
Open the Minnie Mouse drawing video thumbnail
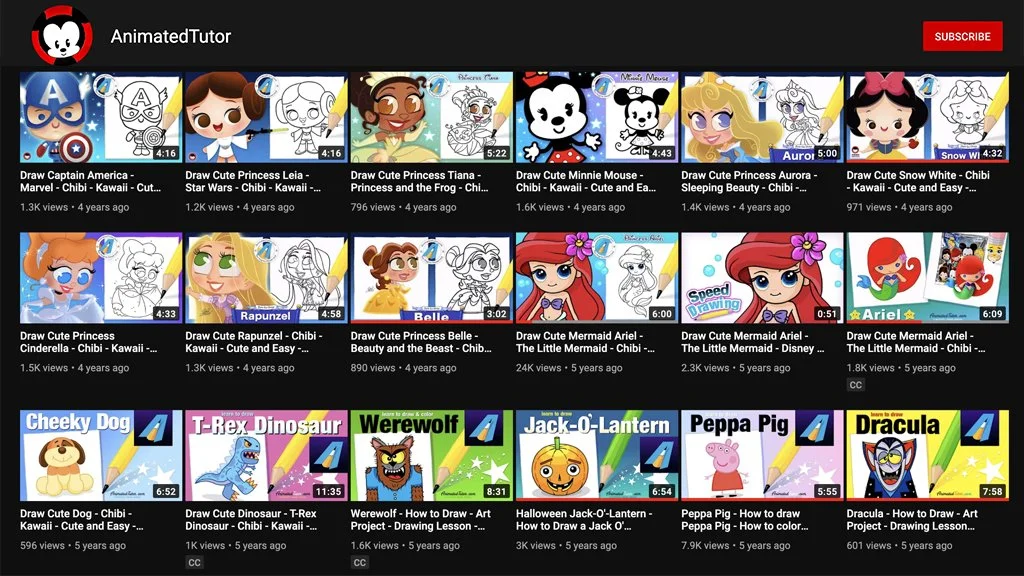pos(596,117)
